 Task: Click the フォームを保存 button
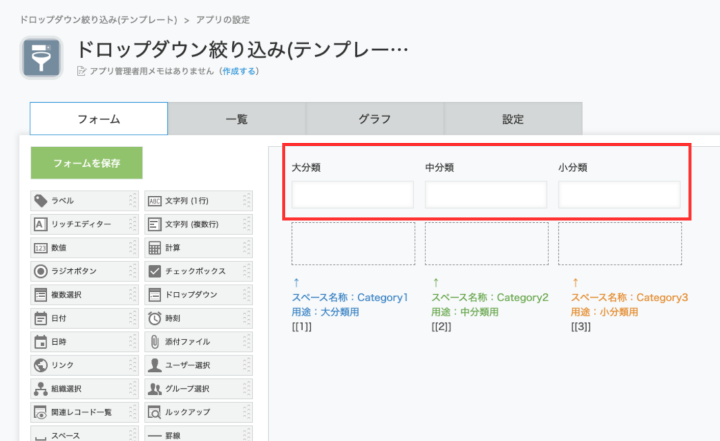click(86, 163)
